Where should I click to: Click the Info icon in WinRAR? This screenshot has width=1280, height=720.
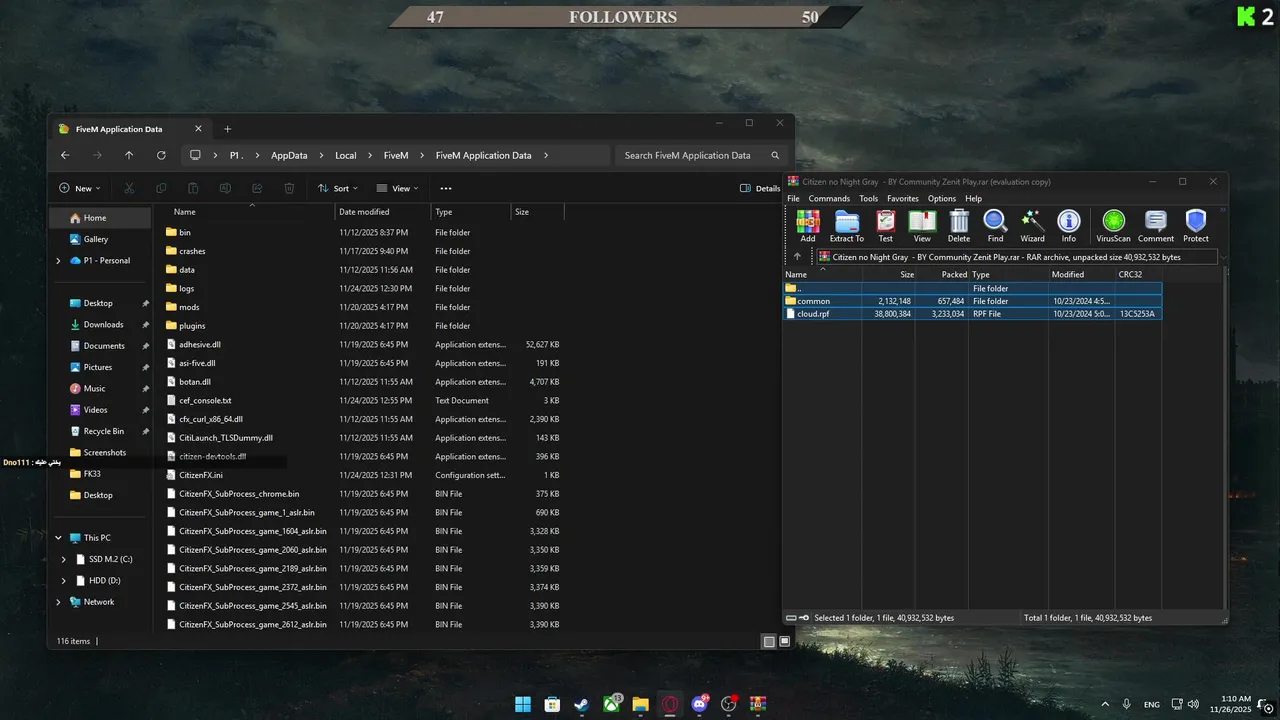1069,225
